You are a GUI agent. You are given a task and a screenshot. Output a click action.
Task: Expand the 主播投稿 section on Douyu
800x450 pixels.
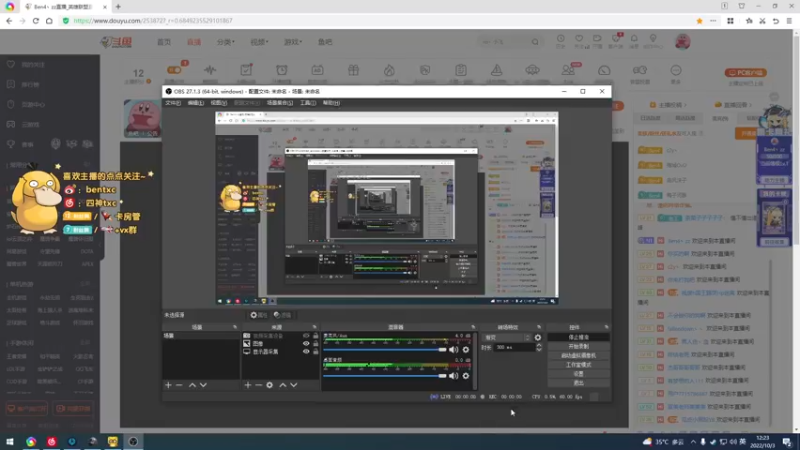pos(668,105)
